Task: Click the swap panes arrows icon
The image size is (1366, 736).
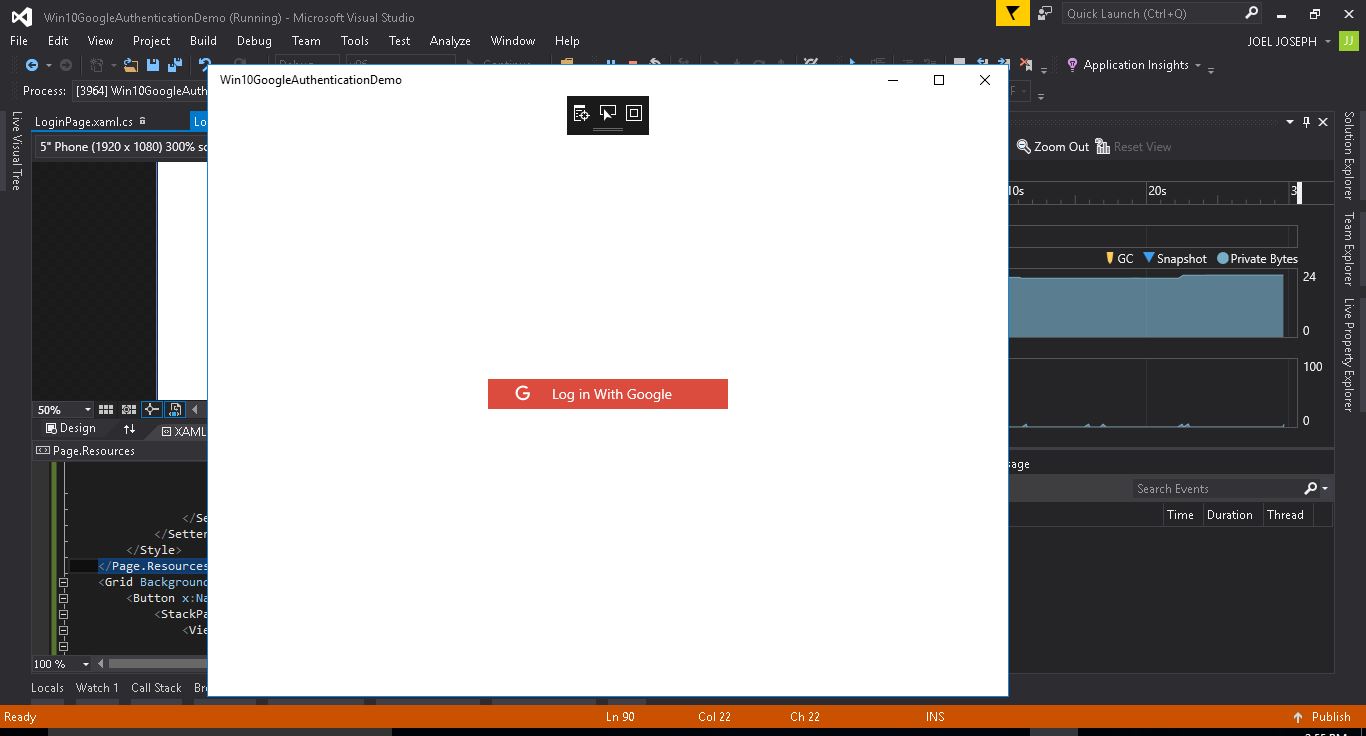Action: 129,429
